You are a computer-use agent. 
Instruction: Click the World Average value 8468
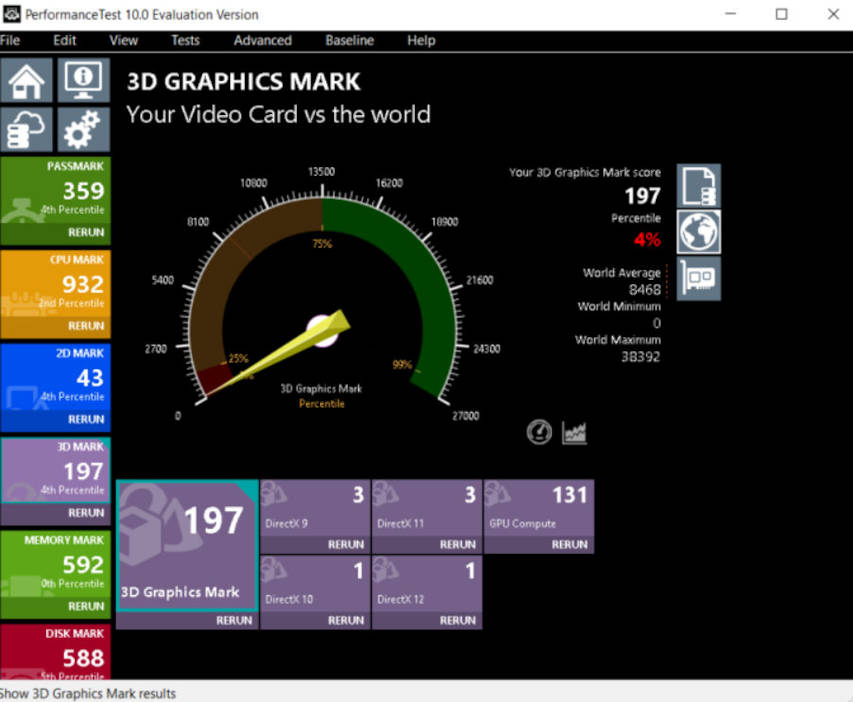click(x=645, y=290)
